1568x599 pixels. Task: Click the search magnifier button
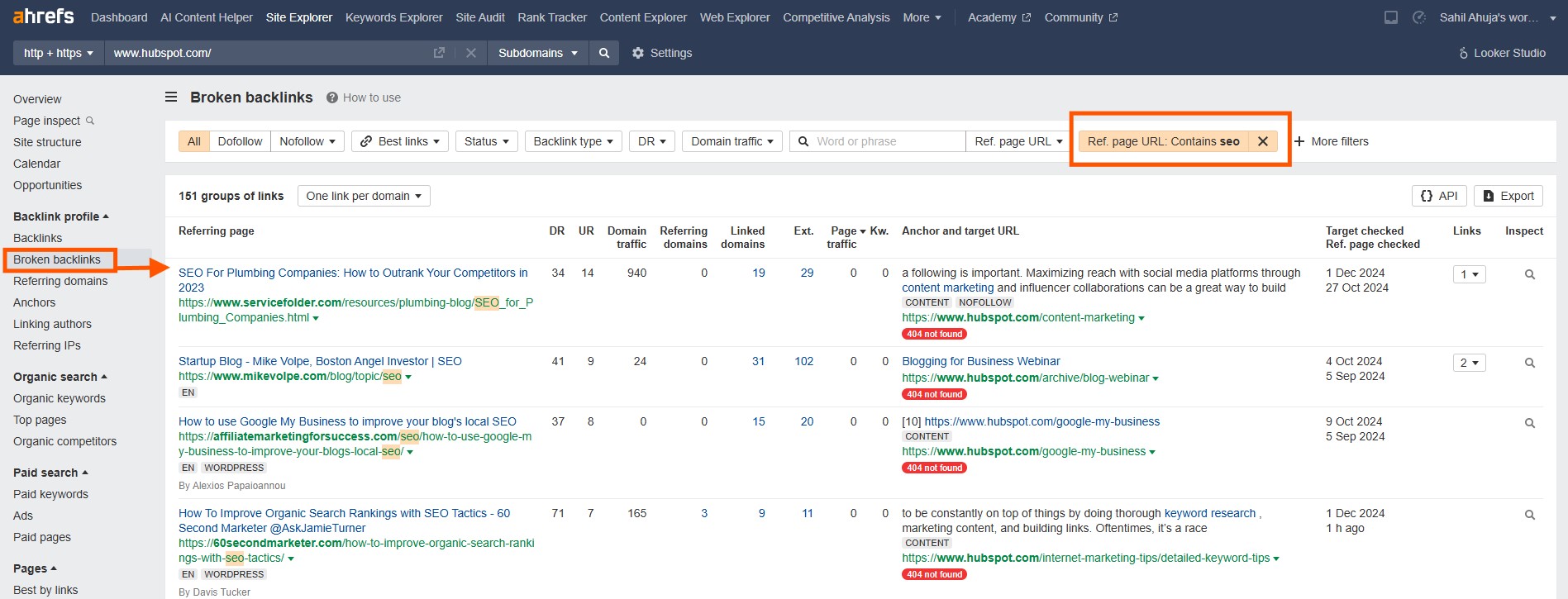pyautogui.click(x=604, y=53)
